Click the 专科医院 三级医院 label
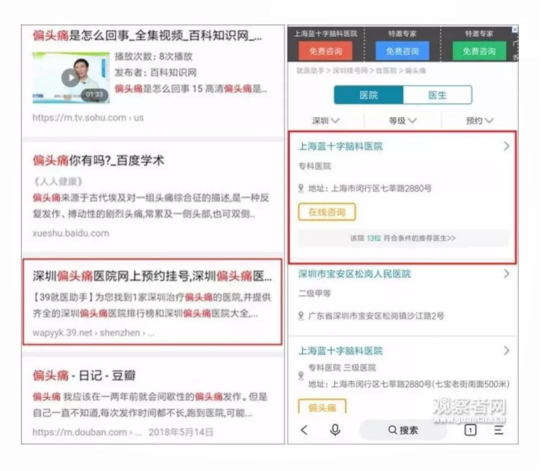The height and width of the screenshot is (471, 546). pos(342,368)
